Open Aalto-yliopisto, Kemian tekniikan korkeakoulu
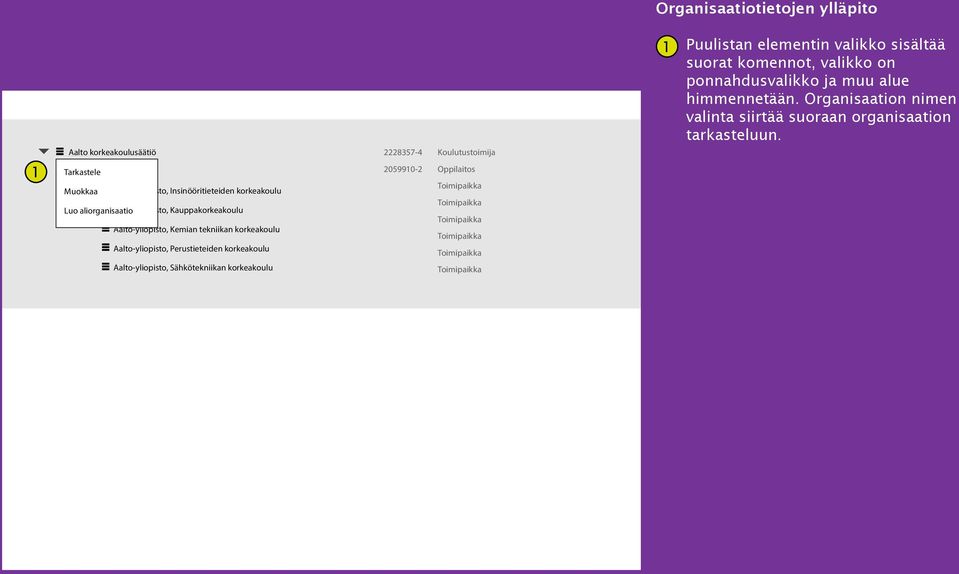Screen dimensions: 959x574 196,229
